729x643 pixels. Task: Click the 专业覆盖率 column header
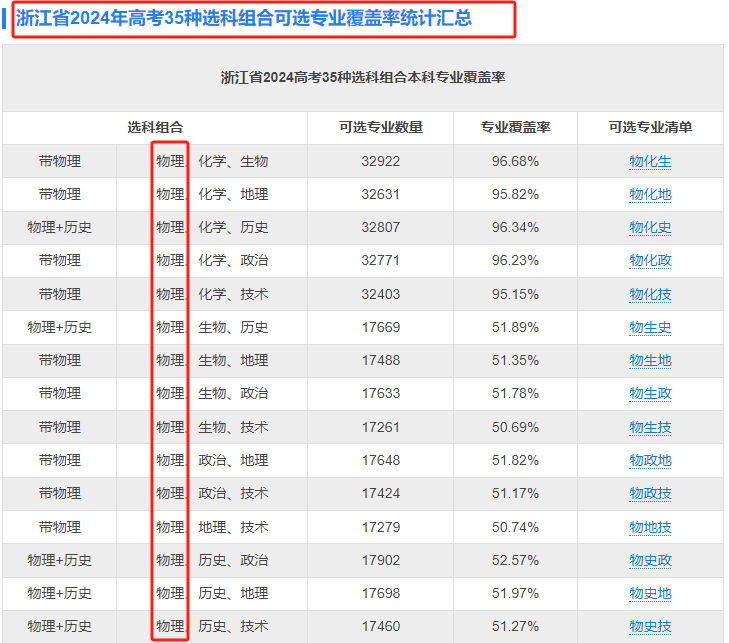[x=515, y=127]
